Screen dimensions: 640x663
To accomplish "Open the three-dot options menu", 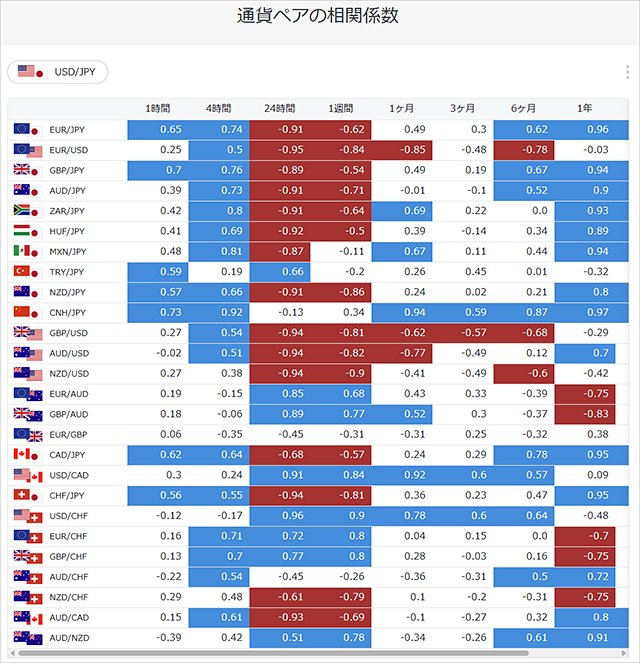I will (x=627, y=72).
